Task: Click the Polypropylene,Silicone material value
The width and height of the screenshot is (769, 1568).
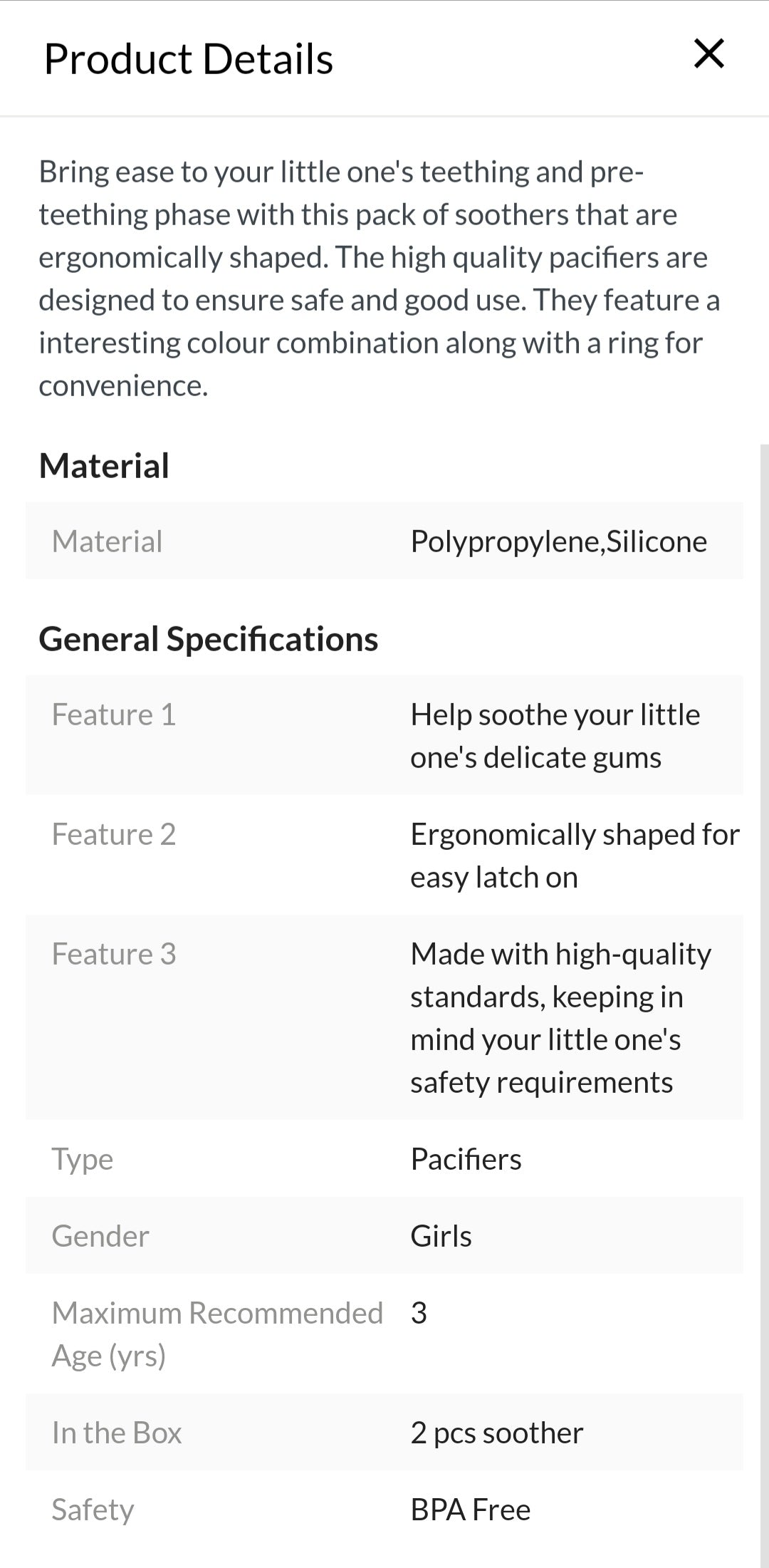Action: [x=558, y=541]
